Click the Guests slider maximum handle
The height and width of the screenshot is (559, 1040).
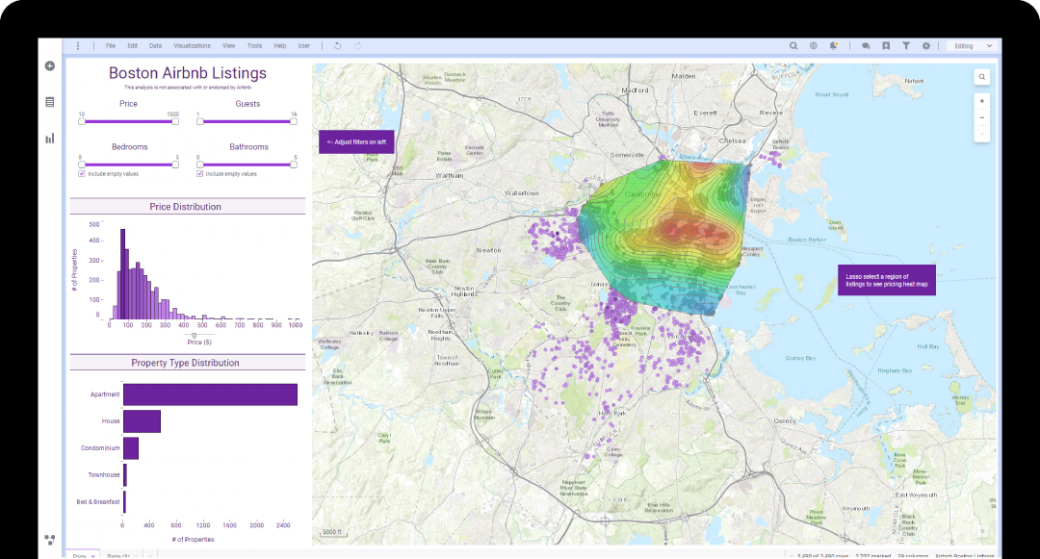294,121
